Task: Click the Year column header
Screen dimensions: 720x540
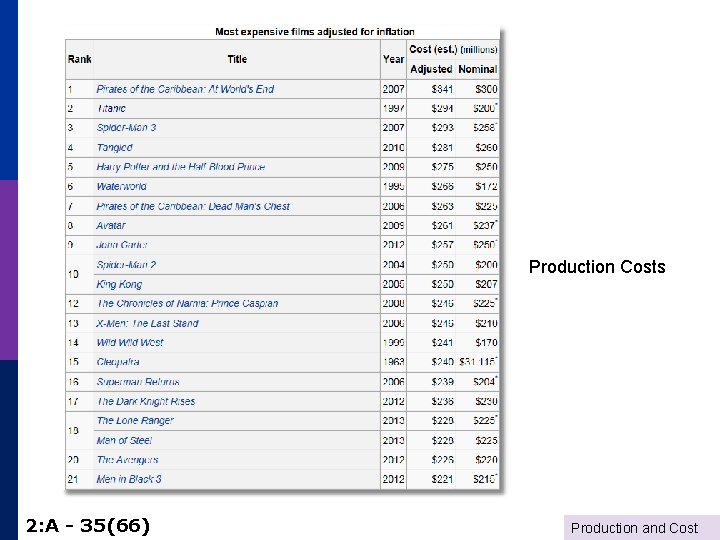Action: [x=393, y=59]
